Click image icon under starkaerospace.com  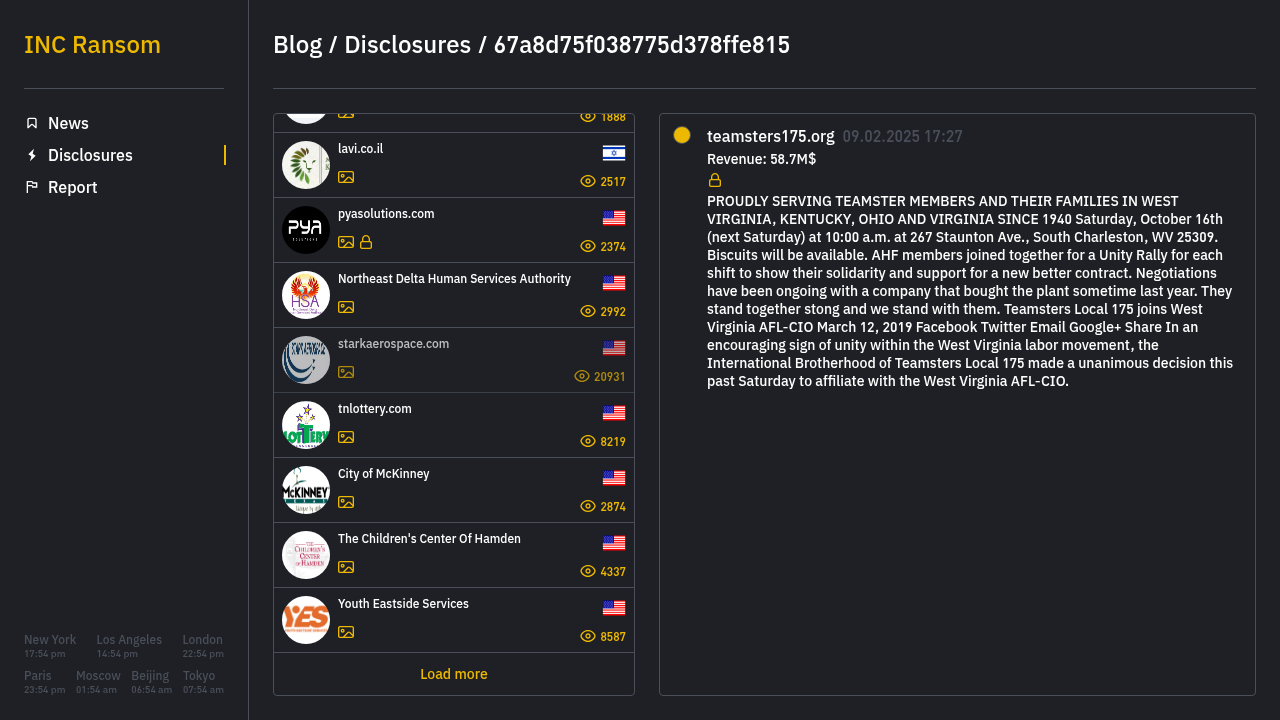point(346,372)
